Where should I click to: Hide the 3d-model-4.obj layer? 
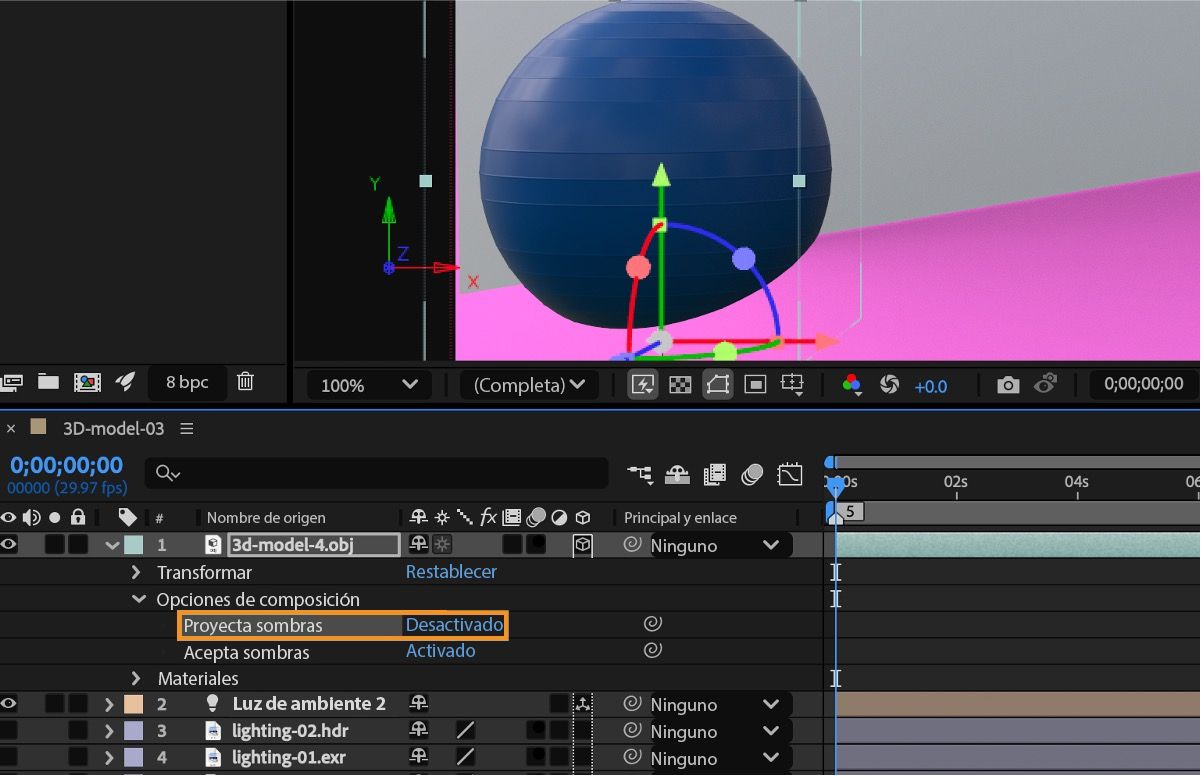pos(10,545)
